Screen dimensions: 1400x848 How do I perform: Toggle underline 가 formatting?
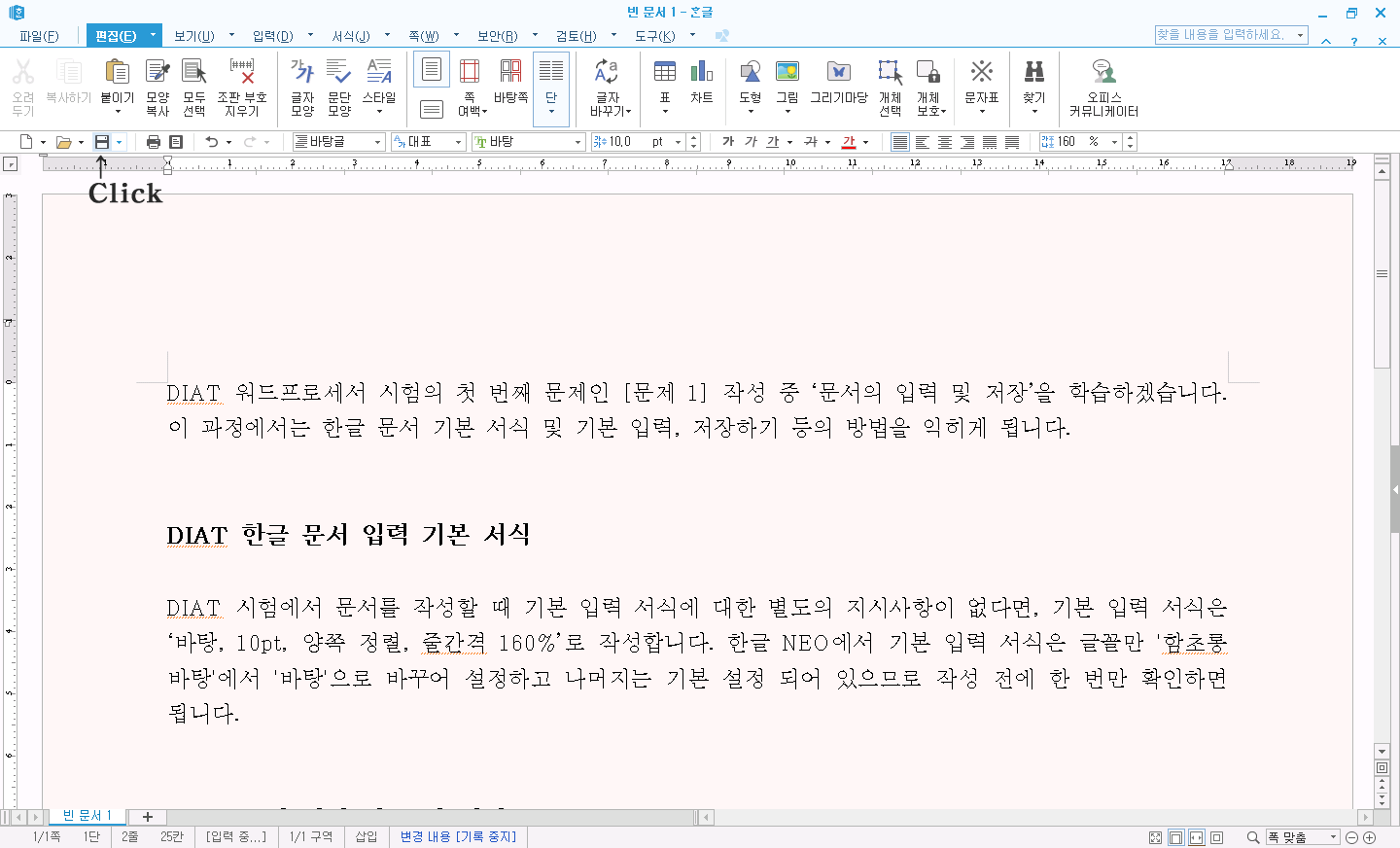coord(773,142)
